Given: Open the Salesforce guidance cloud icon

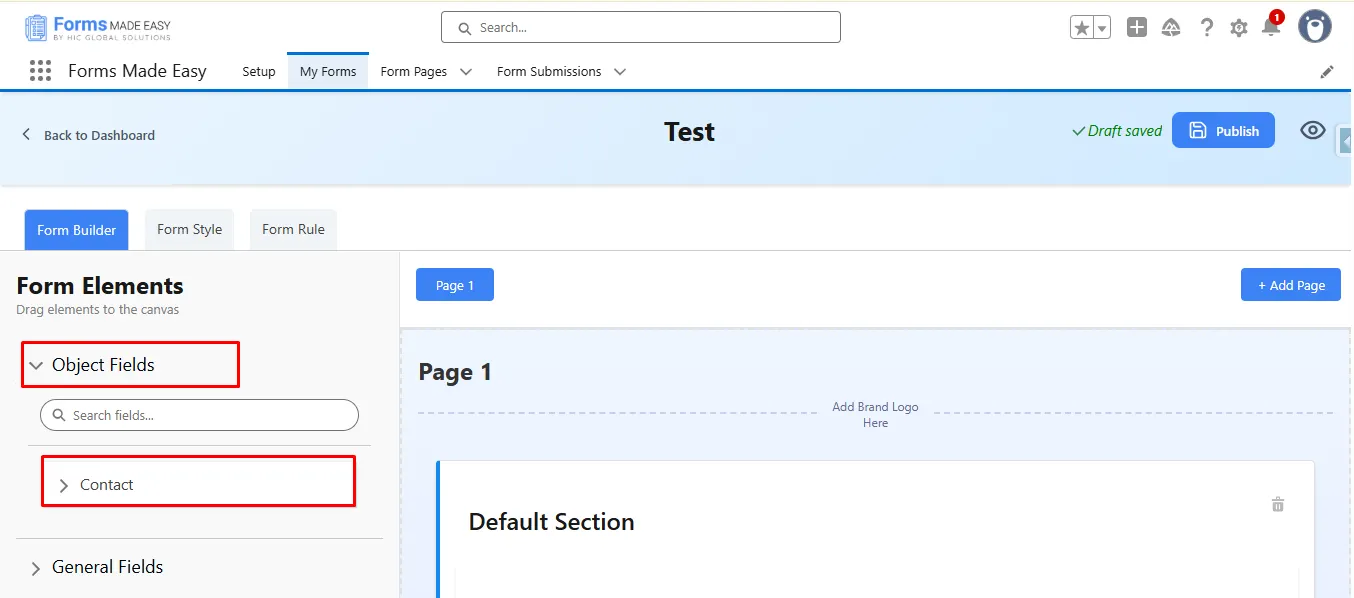Looking at the screenshot, I should pyautogui.click(x=1171, y=28).
